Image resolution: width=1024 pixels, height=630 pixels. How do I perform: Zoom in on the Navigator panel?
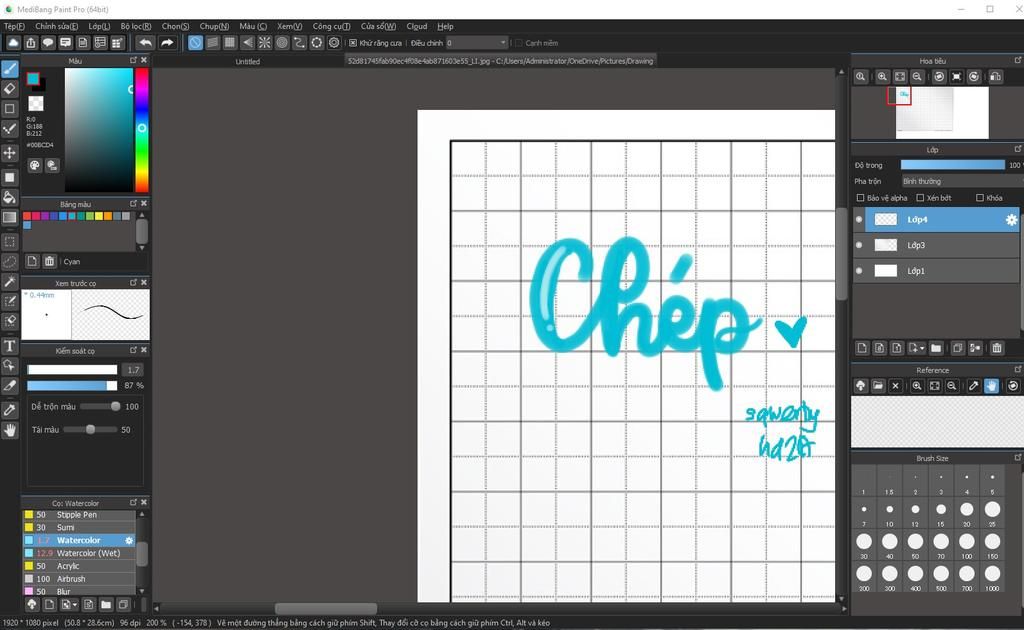tap(882, 76)
